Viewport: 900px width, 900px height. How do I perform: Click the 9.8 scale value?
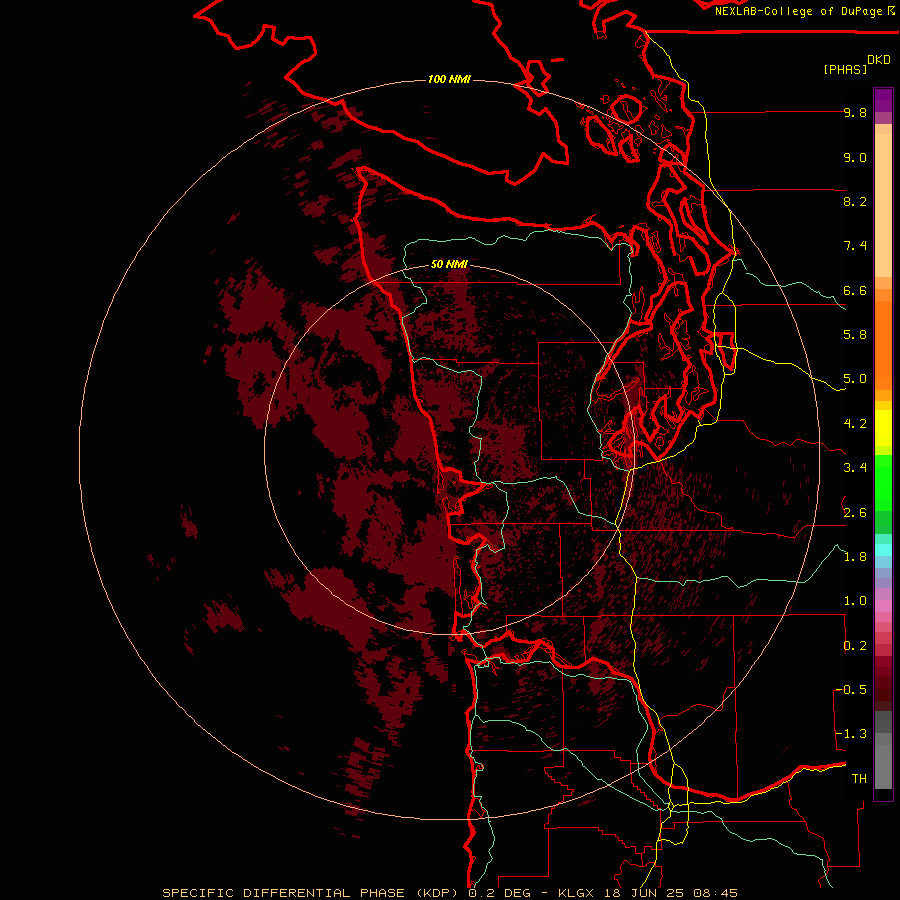(x=855, y=112)
